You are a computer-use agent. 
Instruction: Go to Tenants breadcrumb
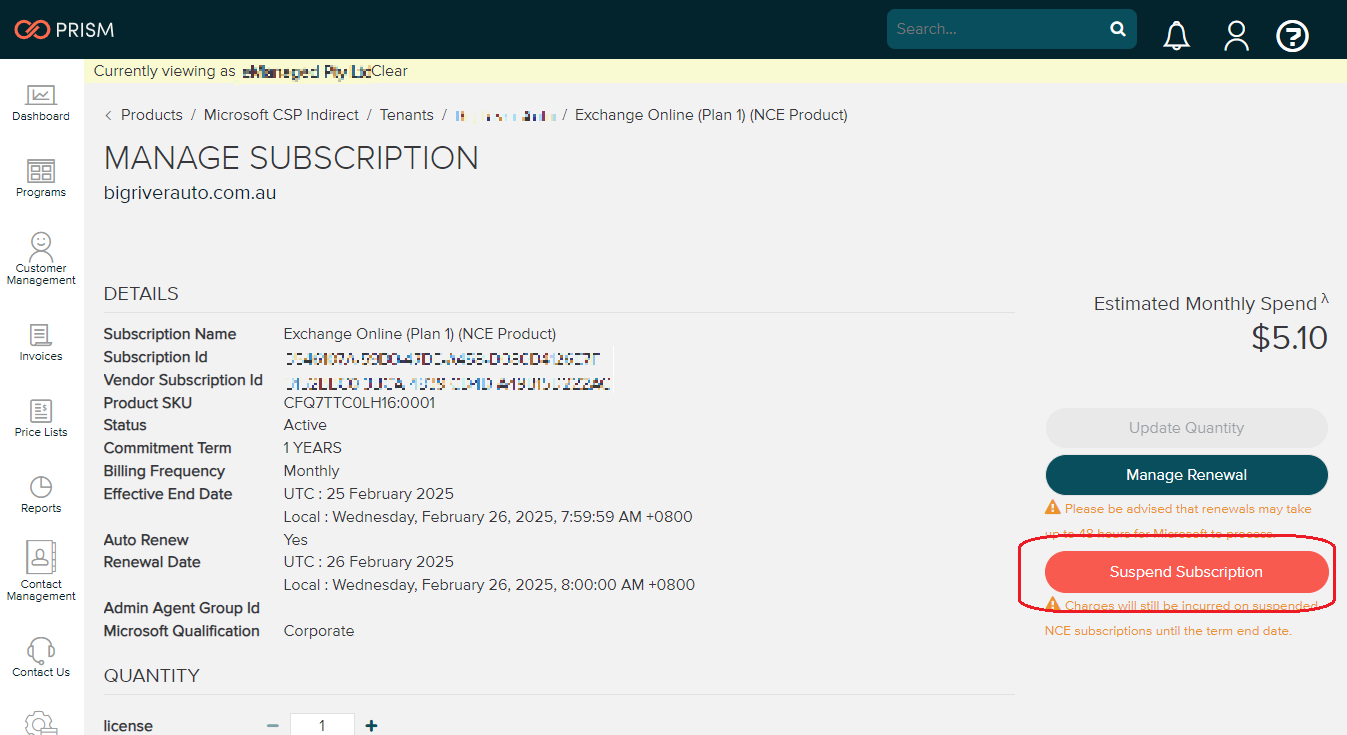coord(407,115)
